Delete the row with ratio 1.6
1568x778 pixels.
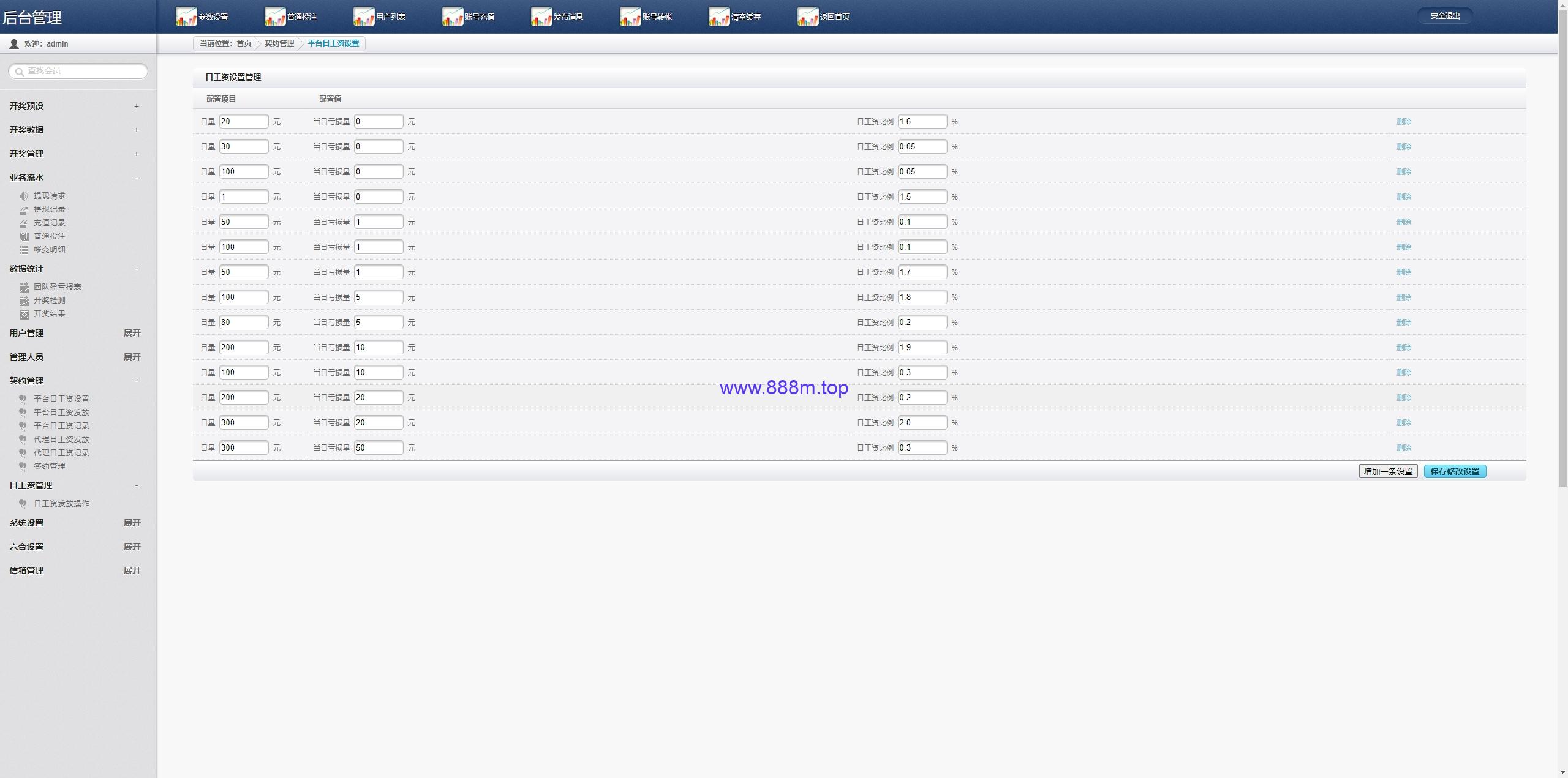(x=1403, y=122)
